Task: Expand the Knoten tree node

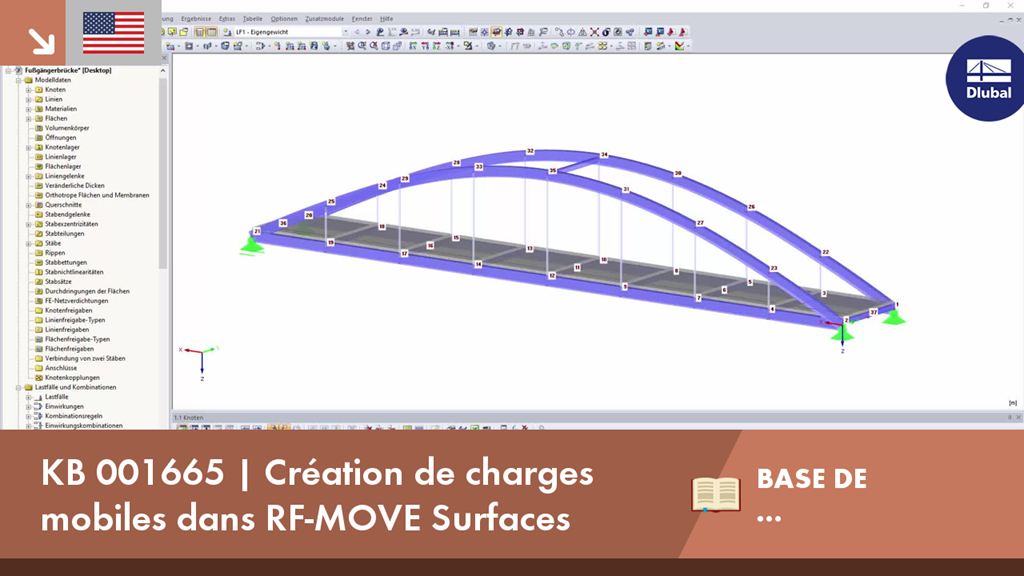Action: tap(28, 90)
